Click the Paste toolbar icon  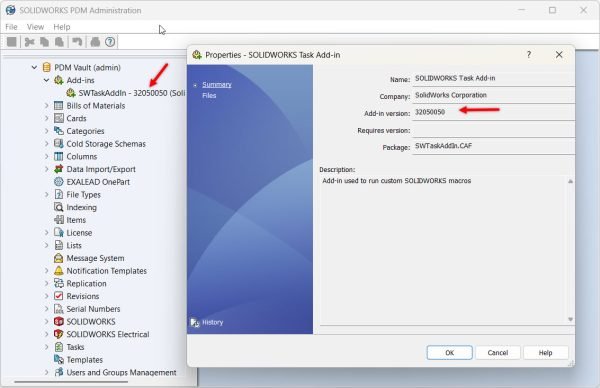click(59, 42)
